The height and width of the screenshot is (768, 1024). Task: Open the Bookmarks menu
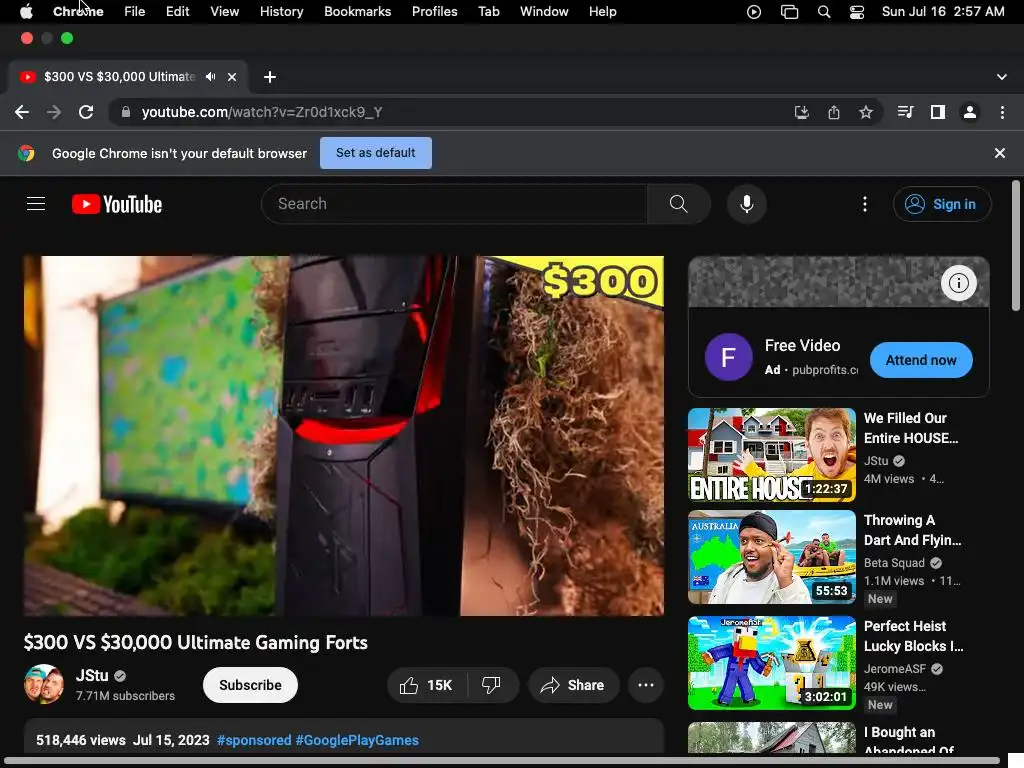(357, 11)
